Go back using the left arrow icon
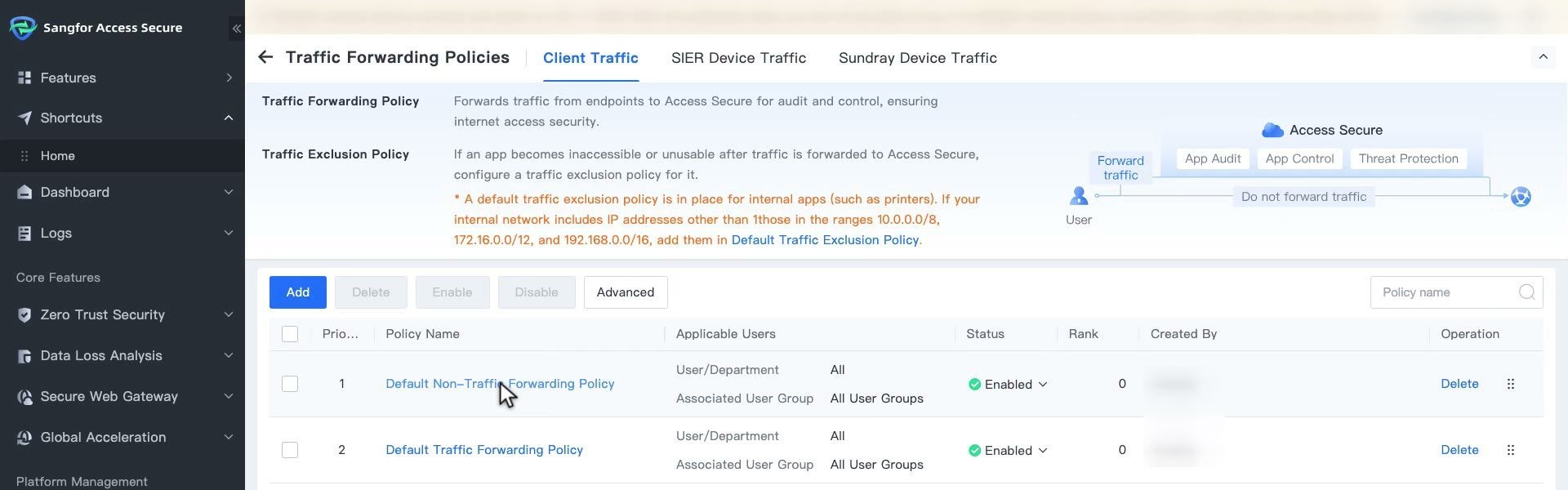 [265, 57]
